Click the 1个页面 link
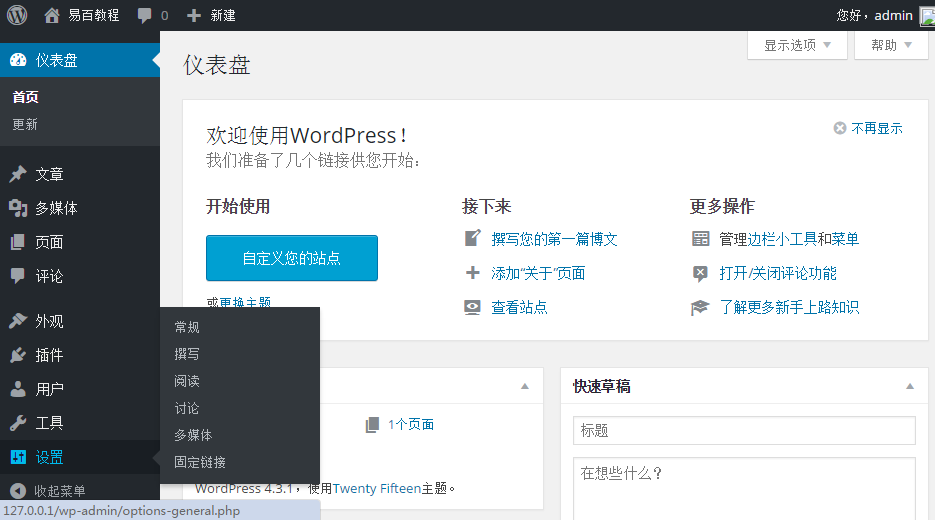 (411, 425)
